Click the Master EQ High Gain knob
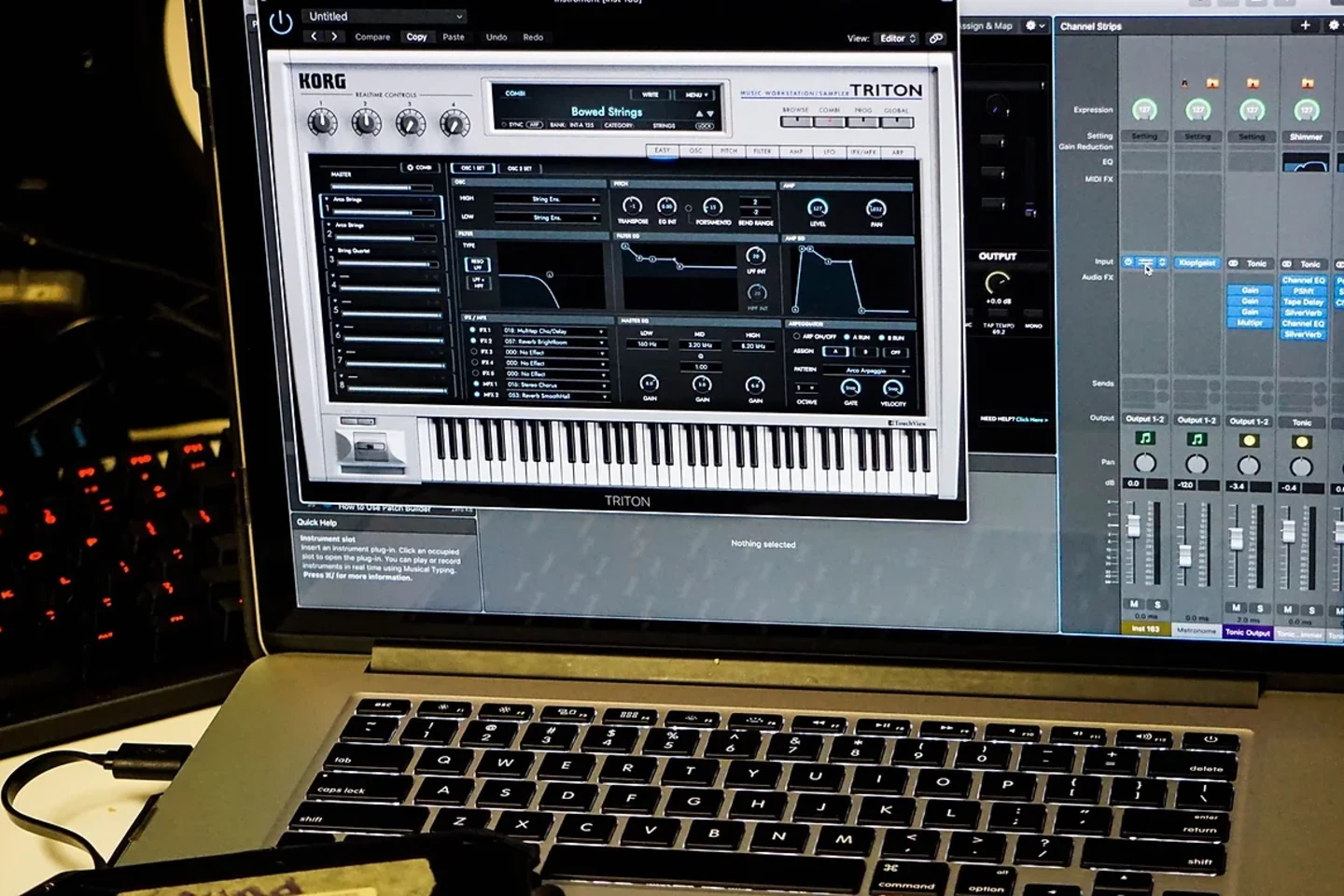Viewport: 1344px width, 896px height. pyautogui.click(x=755, y=385)
